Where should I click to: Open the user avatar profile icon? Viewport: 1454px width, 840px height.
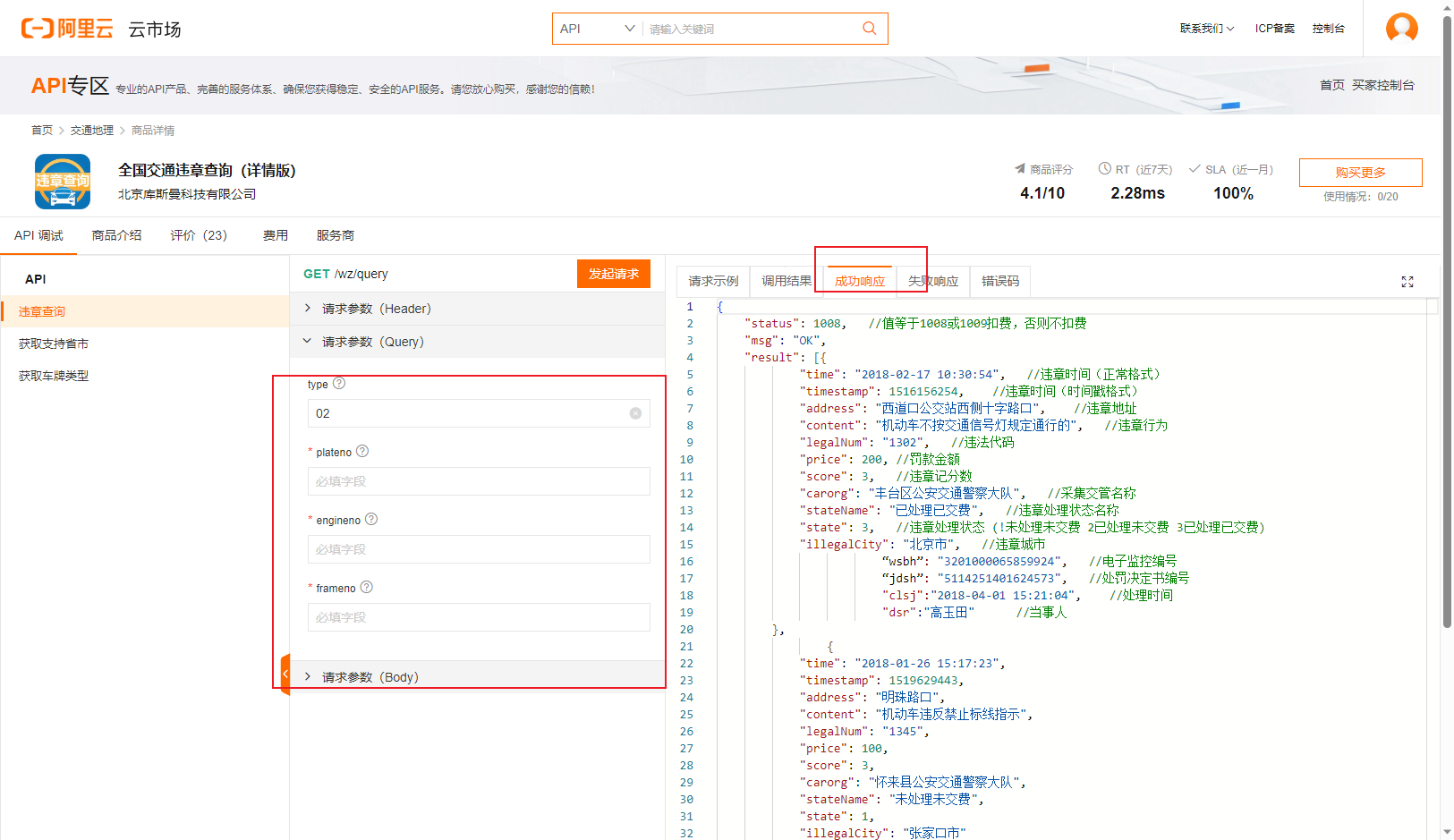pos(1401,28)
